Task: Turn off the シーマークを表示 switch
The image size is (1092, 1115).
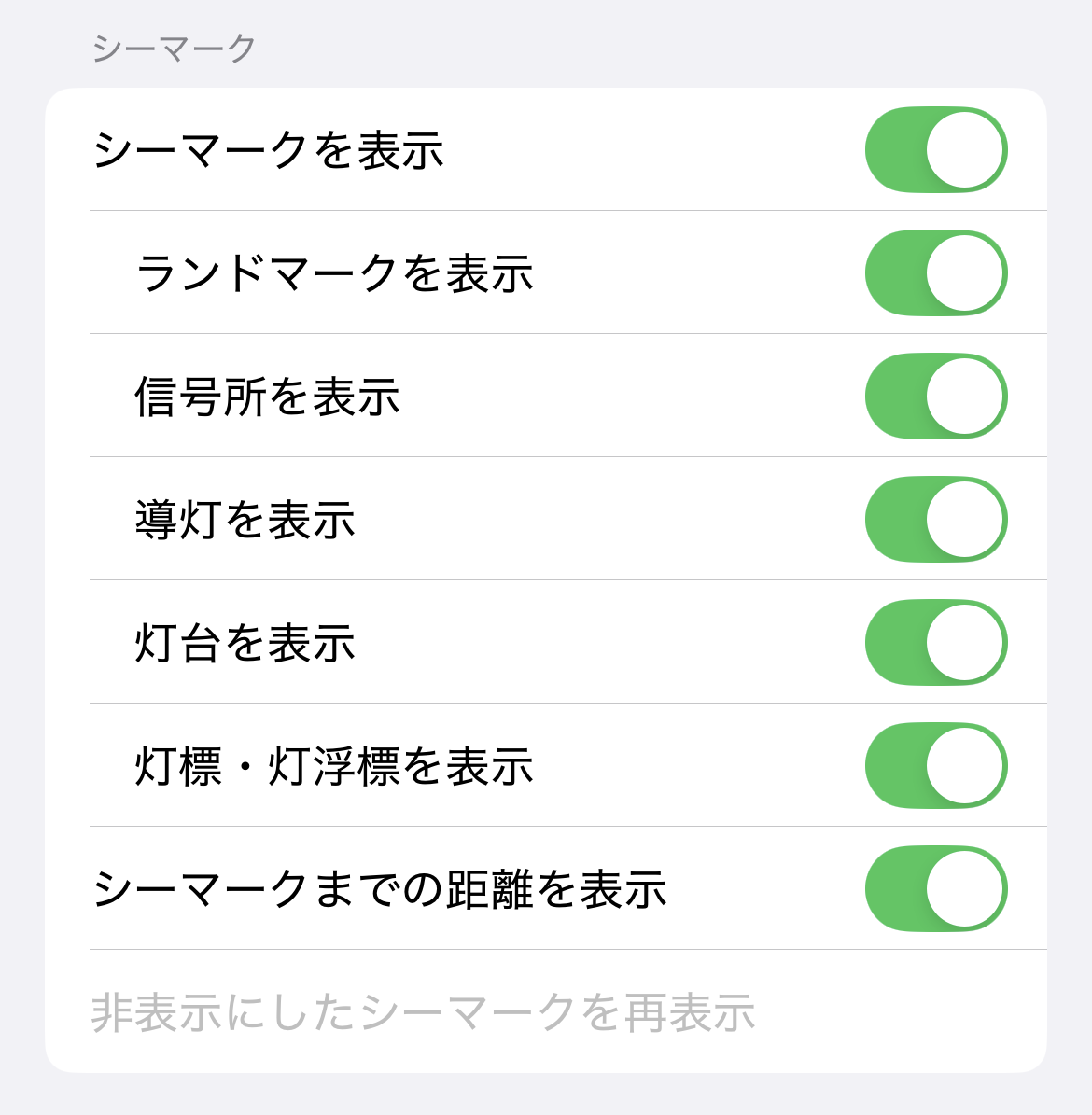Action: tap(935, 150)
